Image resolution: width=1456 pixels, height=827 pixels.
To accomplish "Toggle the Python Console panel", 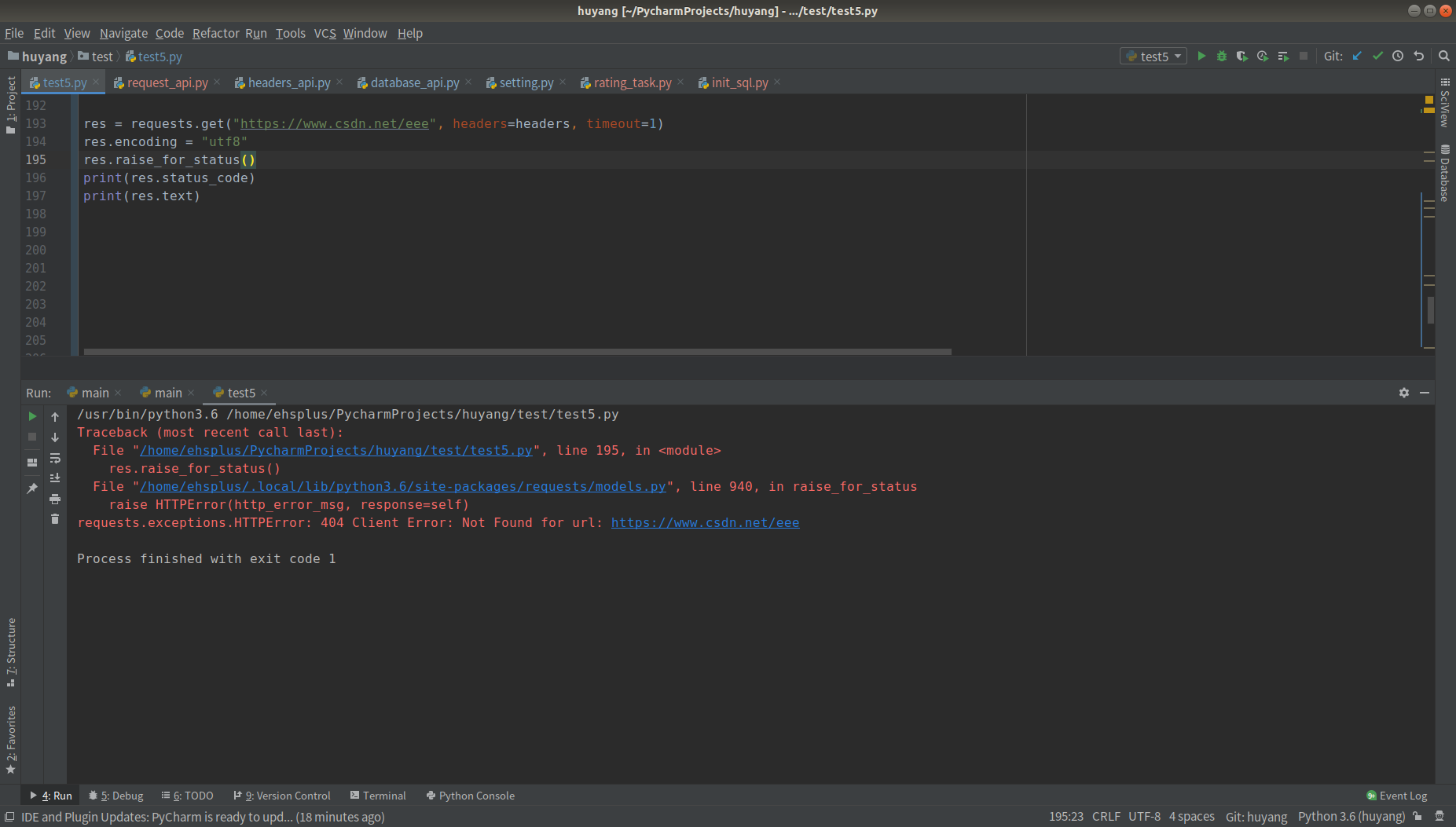I will coord(470,796).
